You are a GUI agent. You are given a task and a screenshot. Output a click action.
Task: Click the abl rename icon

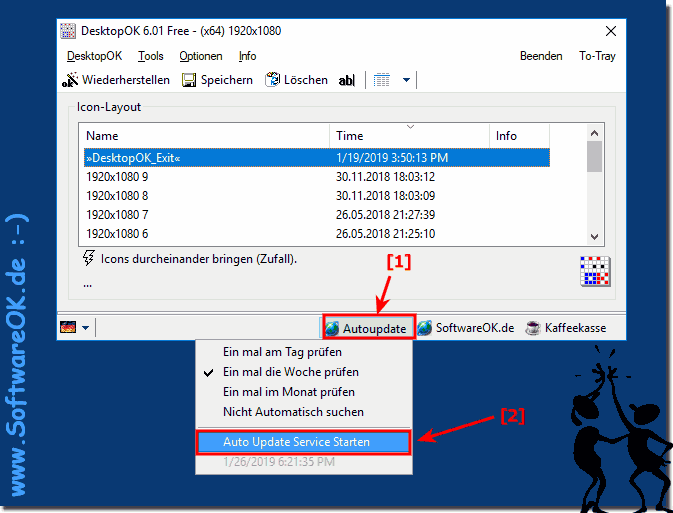pos(347,80)
